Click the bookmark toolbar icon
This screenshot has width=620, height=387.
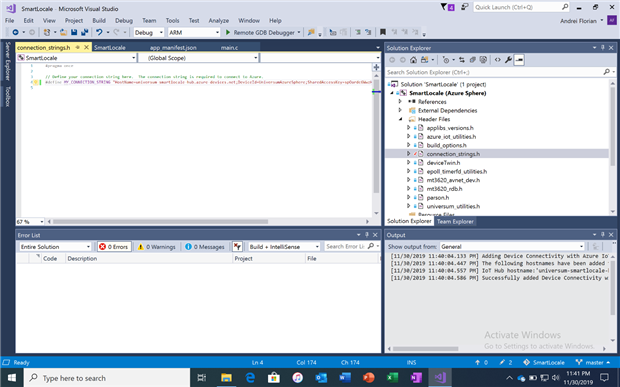[382, 32]
